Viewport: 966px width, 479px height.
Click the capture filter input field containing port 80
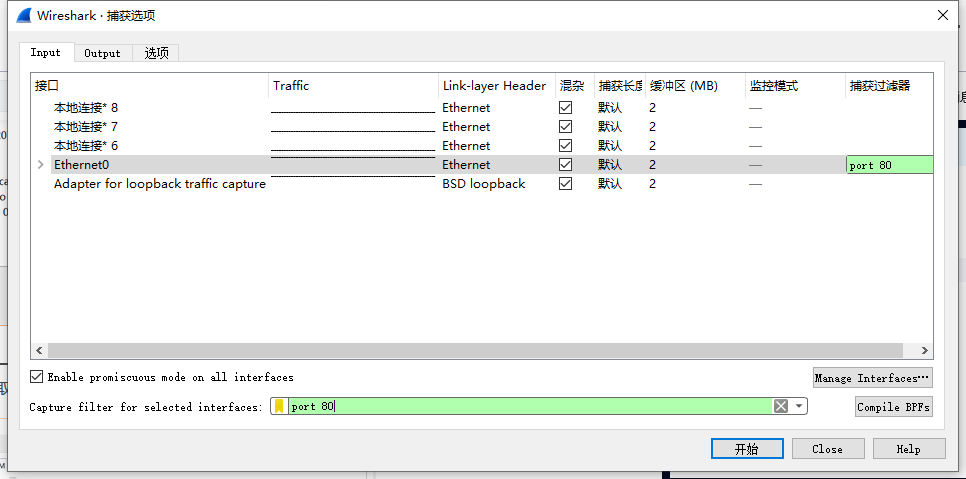click(x=530, y=406)
